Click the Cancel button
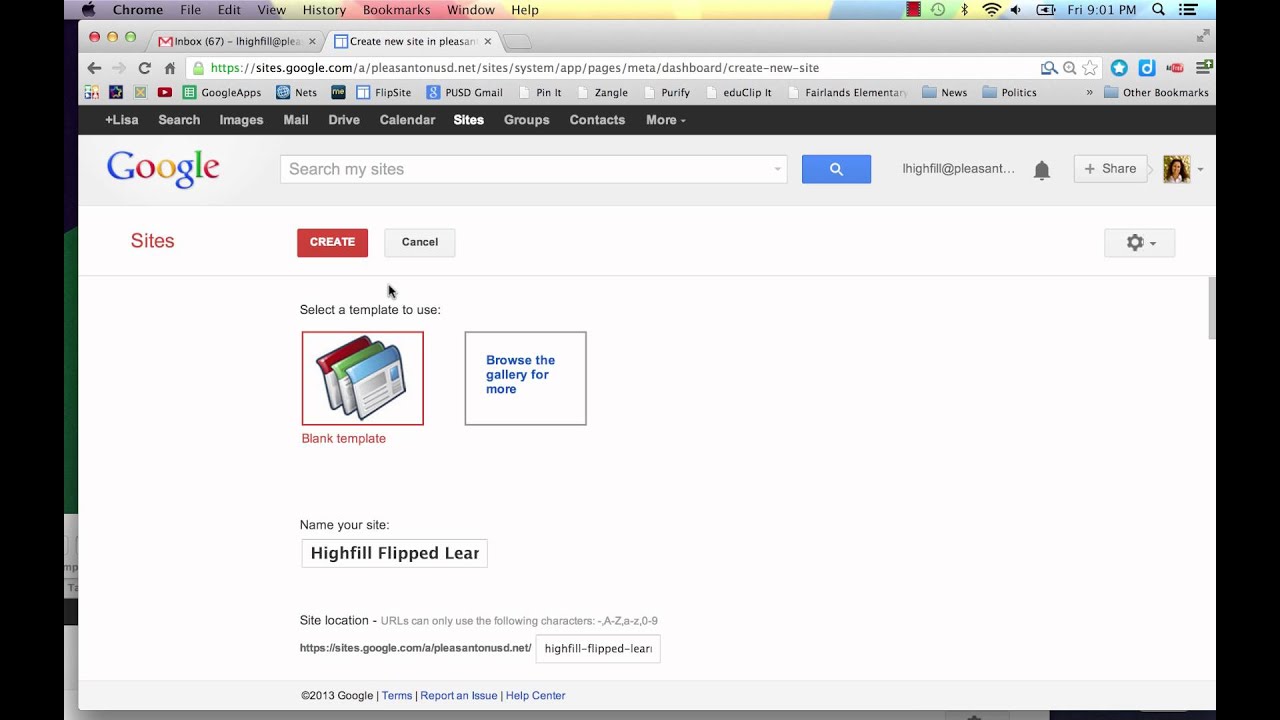The image size is (1280, 720). [420, 242]
